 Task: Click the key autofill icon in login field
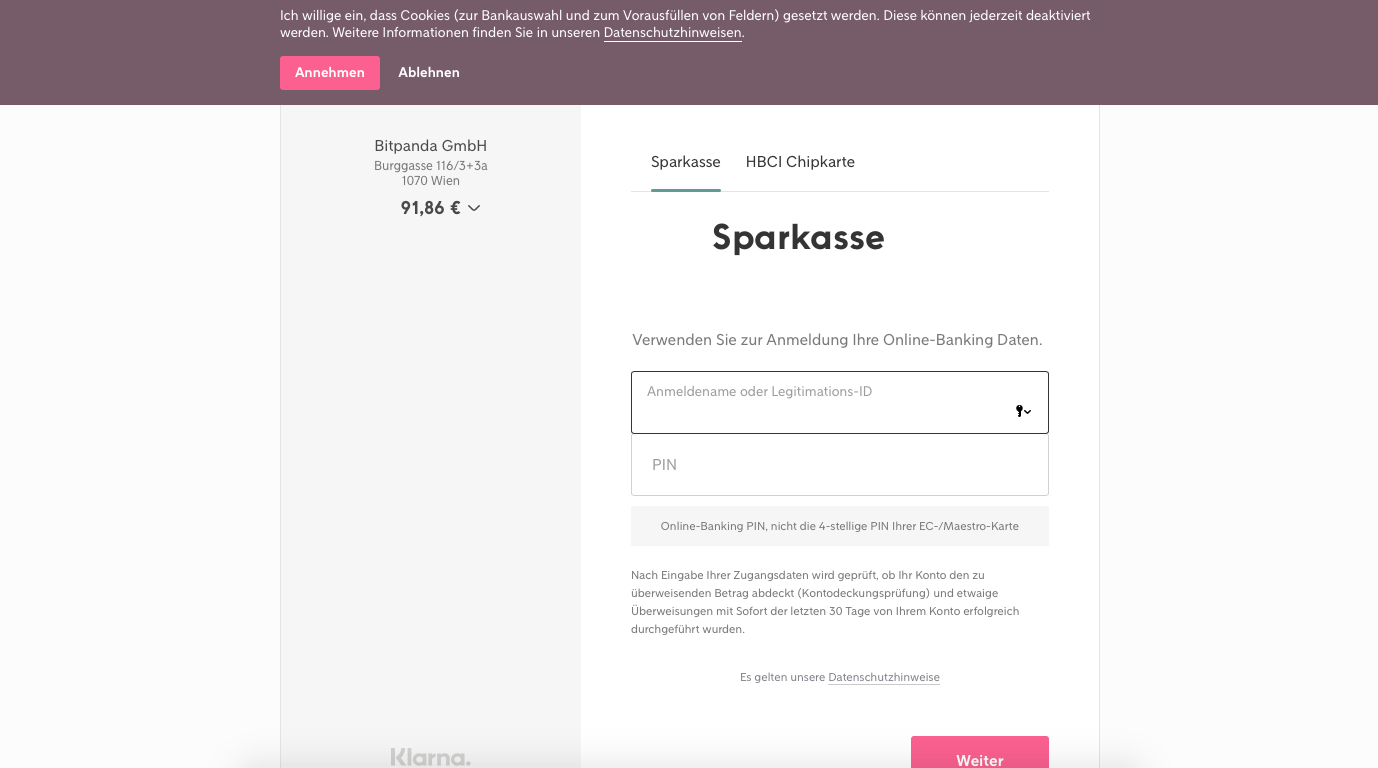(1022, 411)
